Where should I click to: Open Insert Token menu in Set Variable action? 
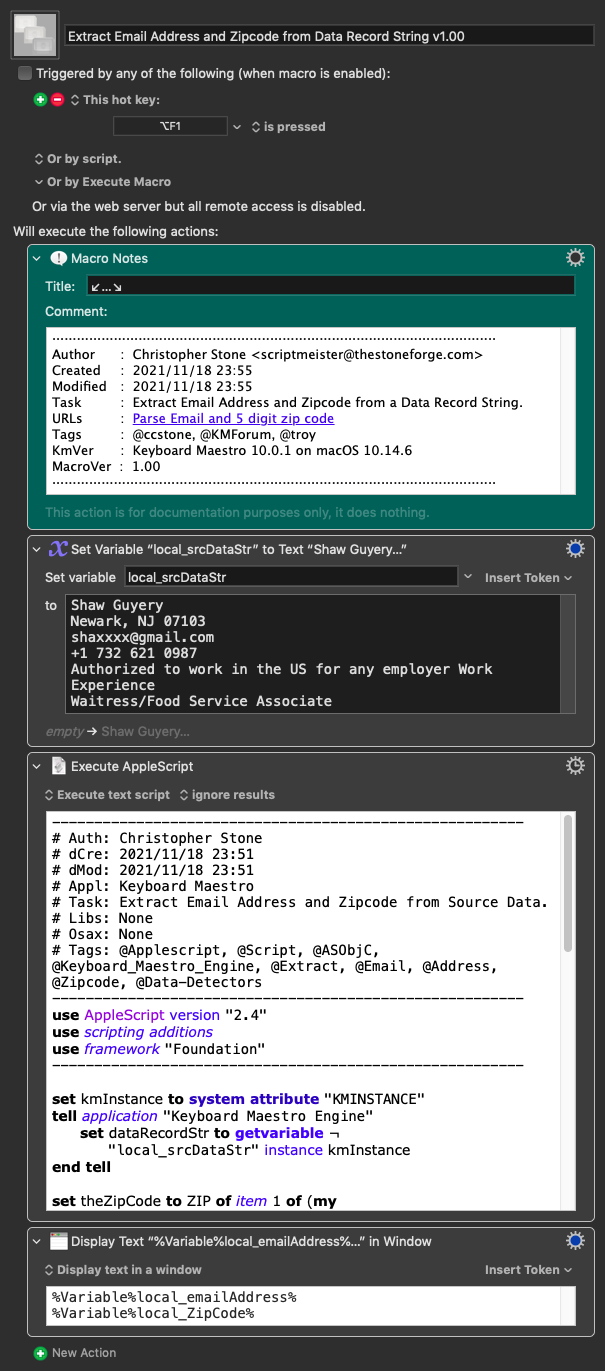pos(528,577)
